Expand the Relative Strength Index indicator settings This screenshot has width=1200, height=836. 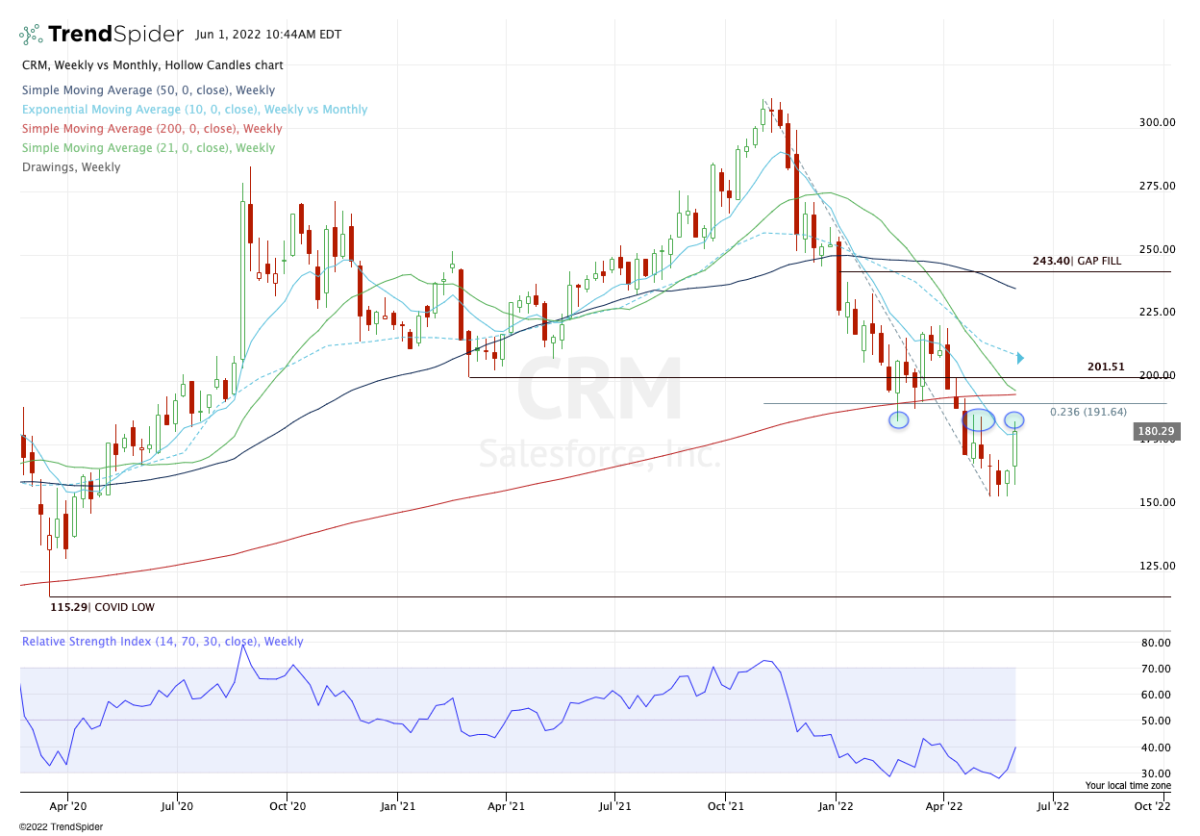(x=163, y=641)
